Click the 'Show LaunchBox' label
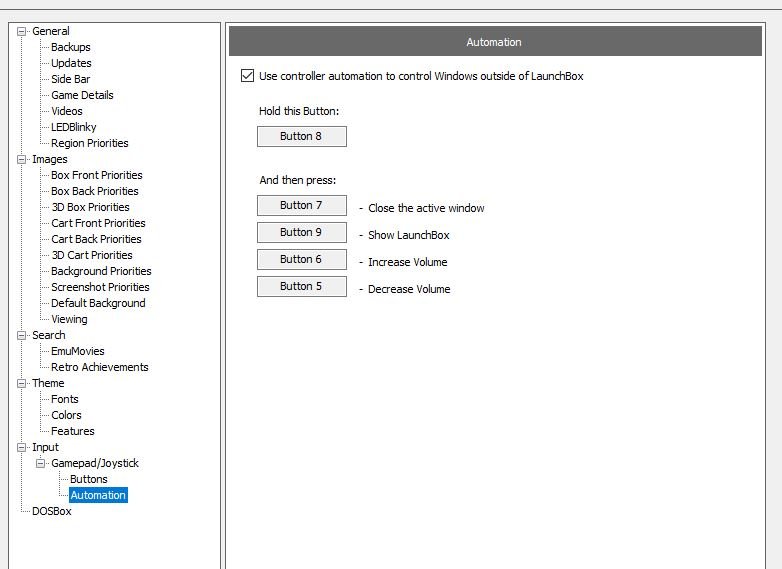 (x=408, y=235)
